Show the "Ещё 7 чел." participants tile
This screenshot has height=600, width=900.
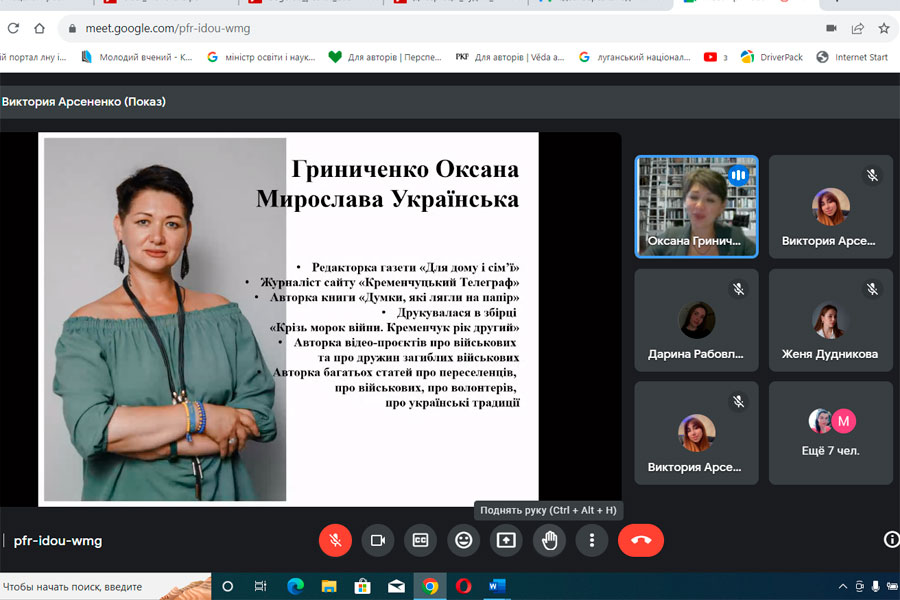(830, 432)
